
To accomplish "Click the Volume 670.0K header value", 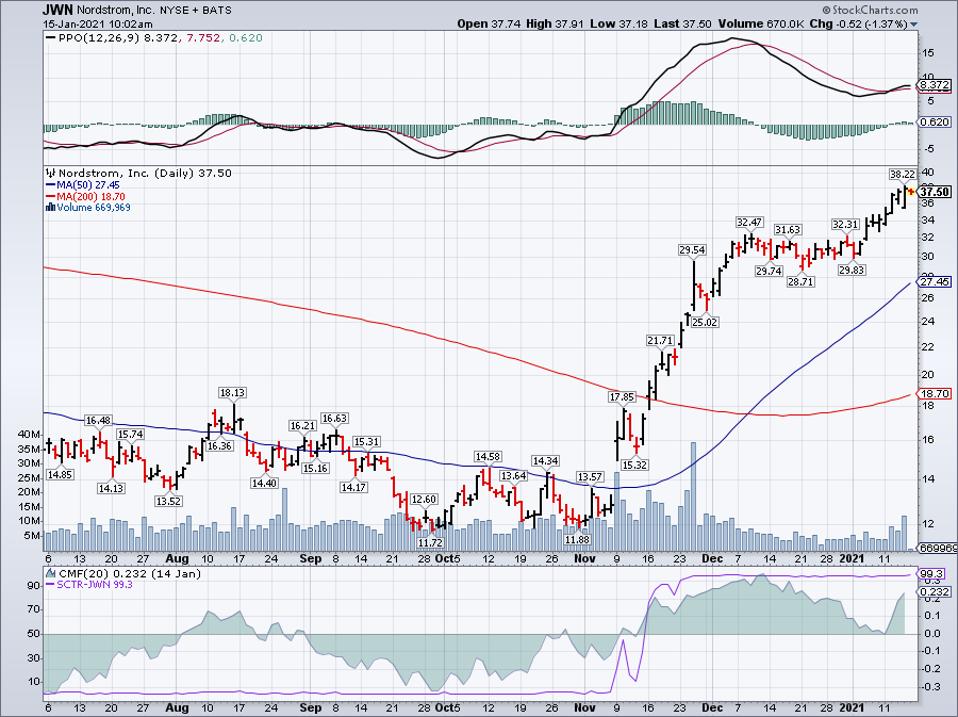I will (x=762, y=24).
